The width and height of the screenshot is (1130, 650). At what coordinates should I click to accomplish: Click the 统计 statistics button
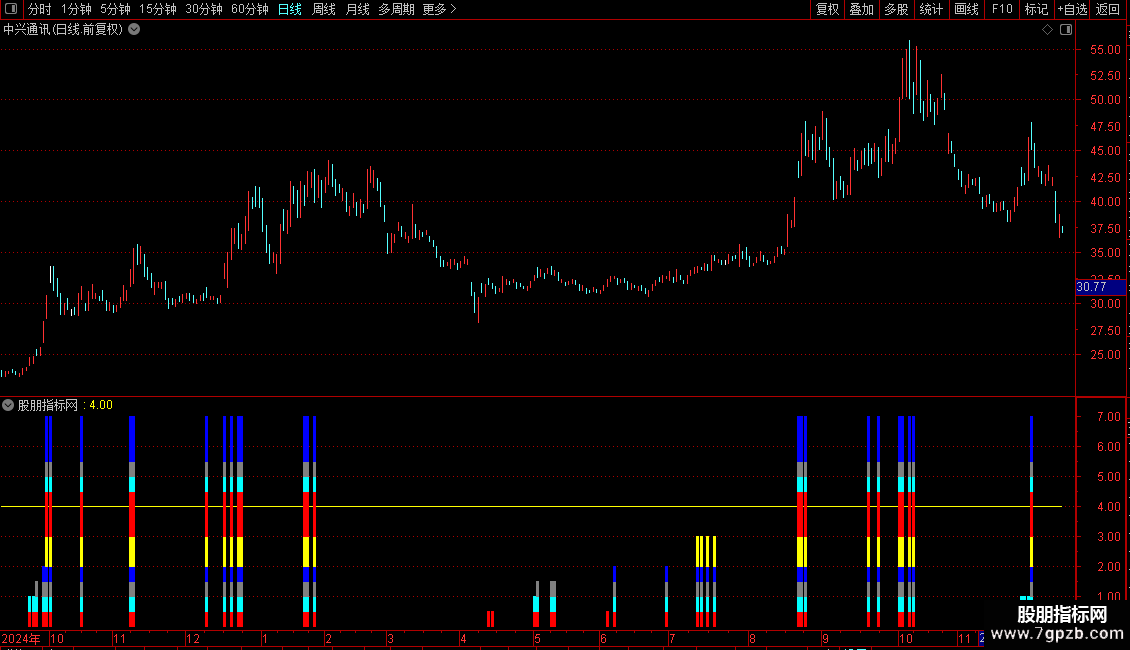tap(931, 9)
